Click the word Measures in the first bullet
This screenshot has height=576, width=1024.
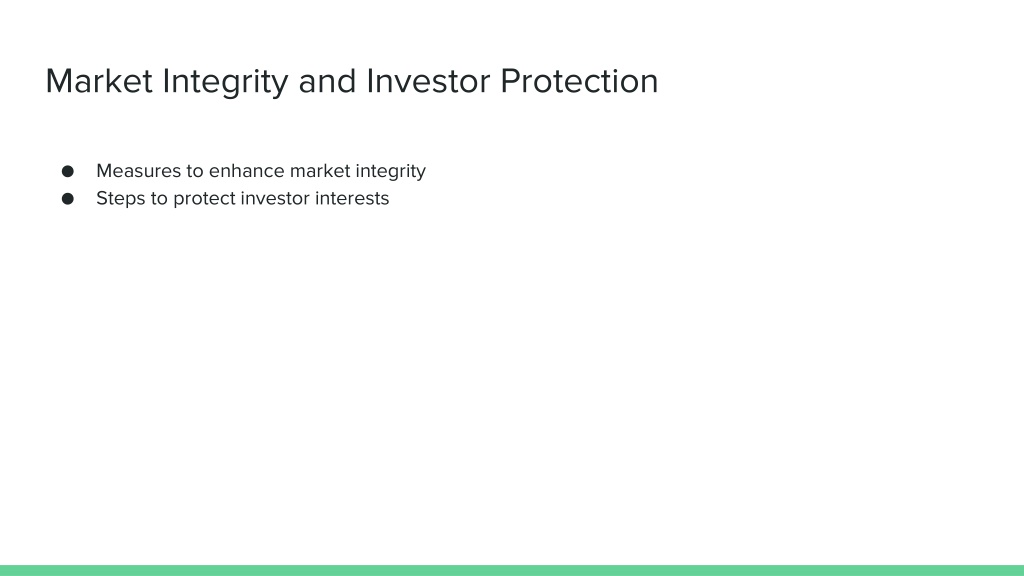pyautogui.click(x=138, y=171)
